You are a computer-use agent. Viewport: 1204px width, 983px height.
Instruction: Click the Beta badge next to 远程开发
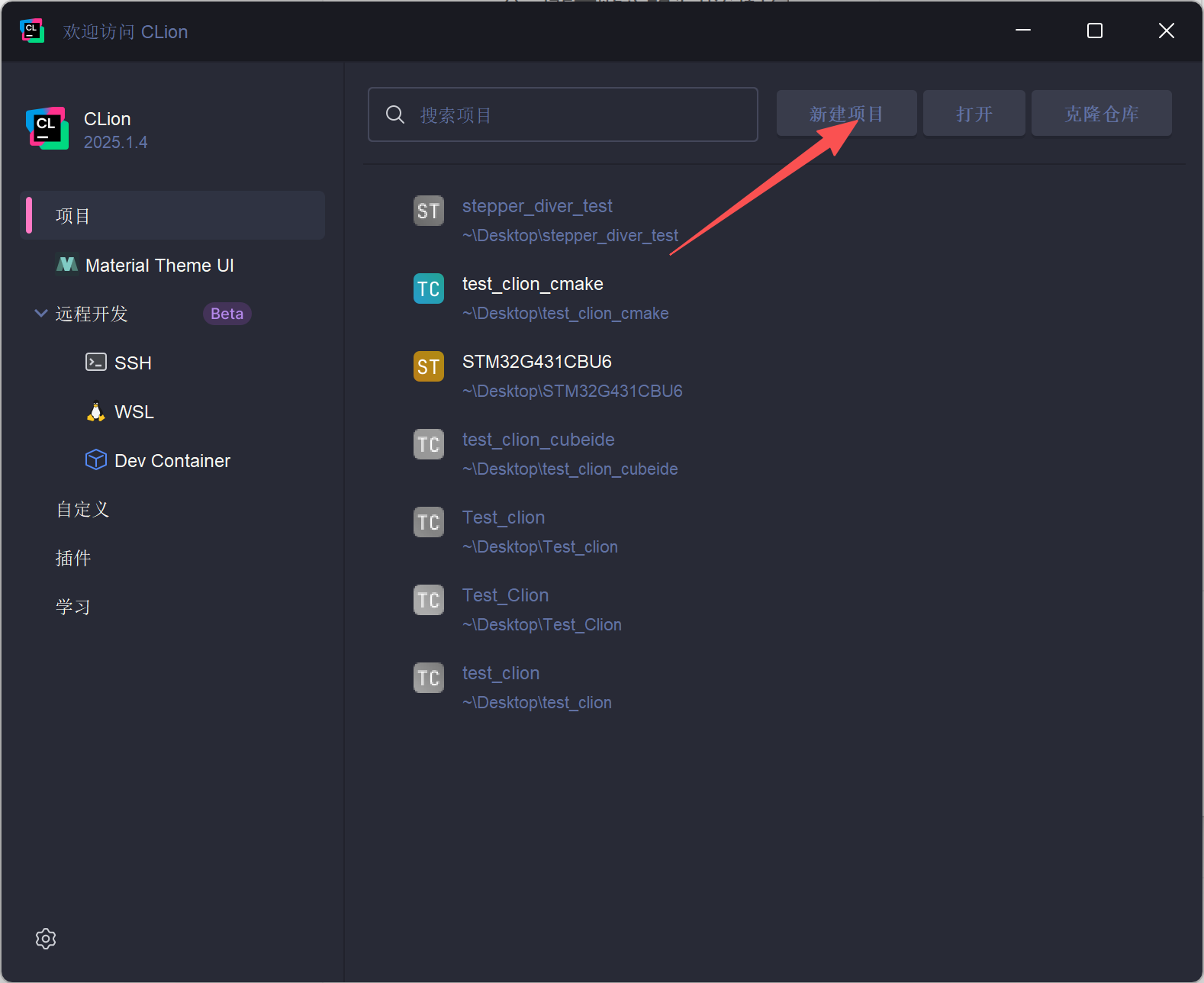coord(227,314)
